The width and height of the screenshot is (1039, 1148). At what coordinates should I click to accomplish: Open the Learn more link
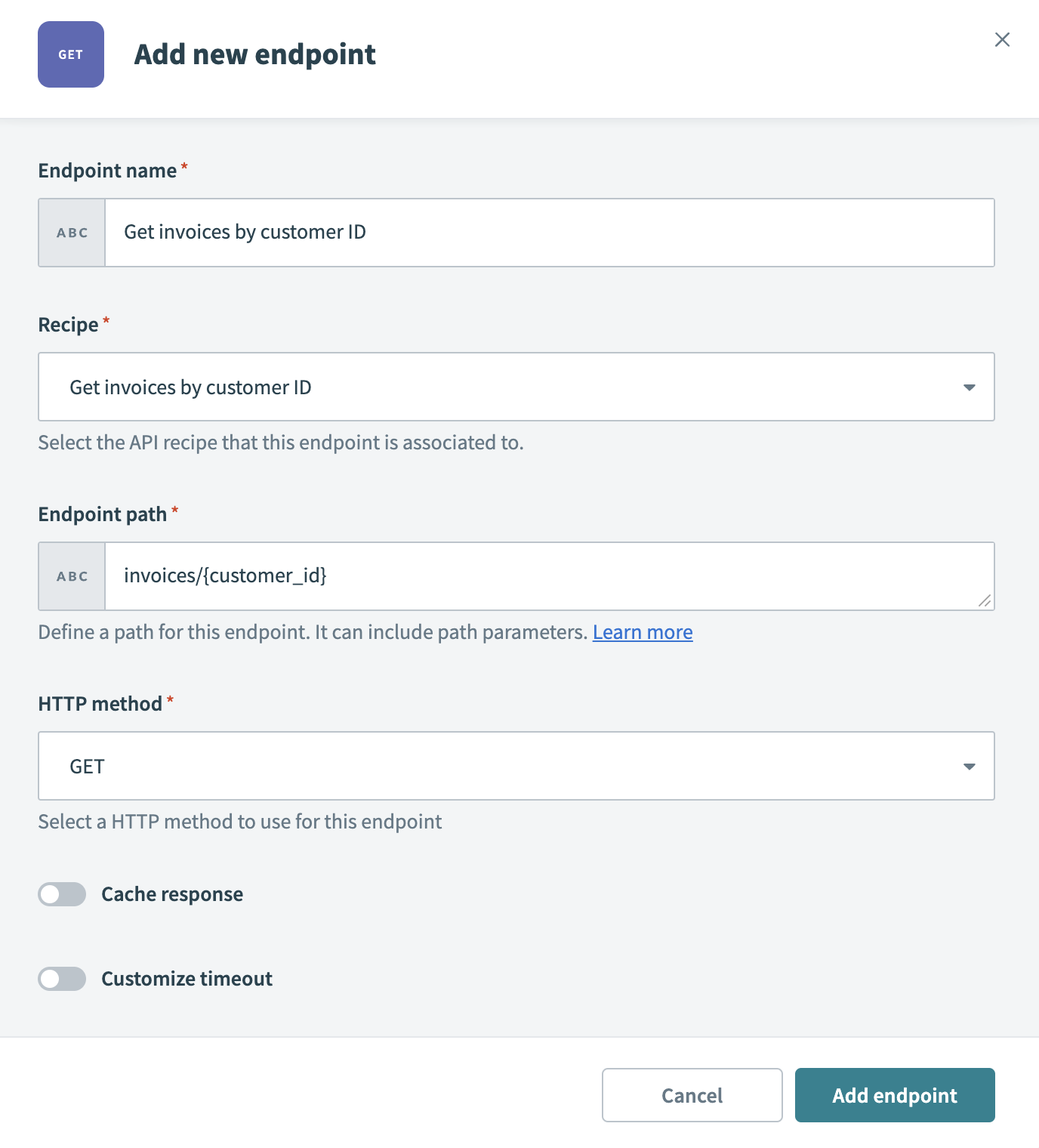[x=642, y=631]
